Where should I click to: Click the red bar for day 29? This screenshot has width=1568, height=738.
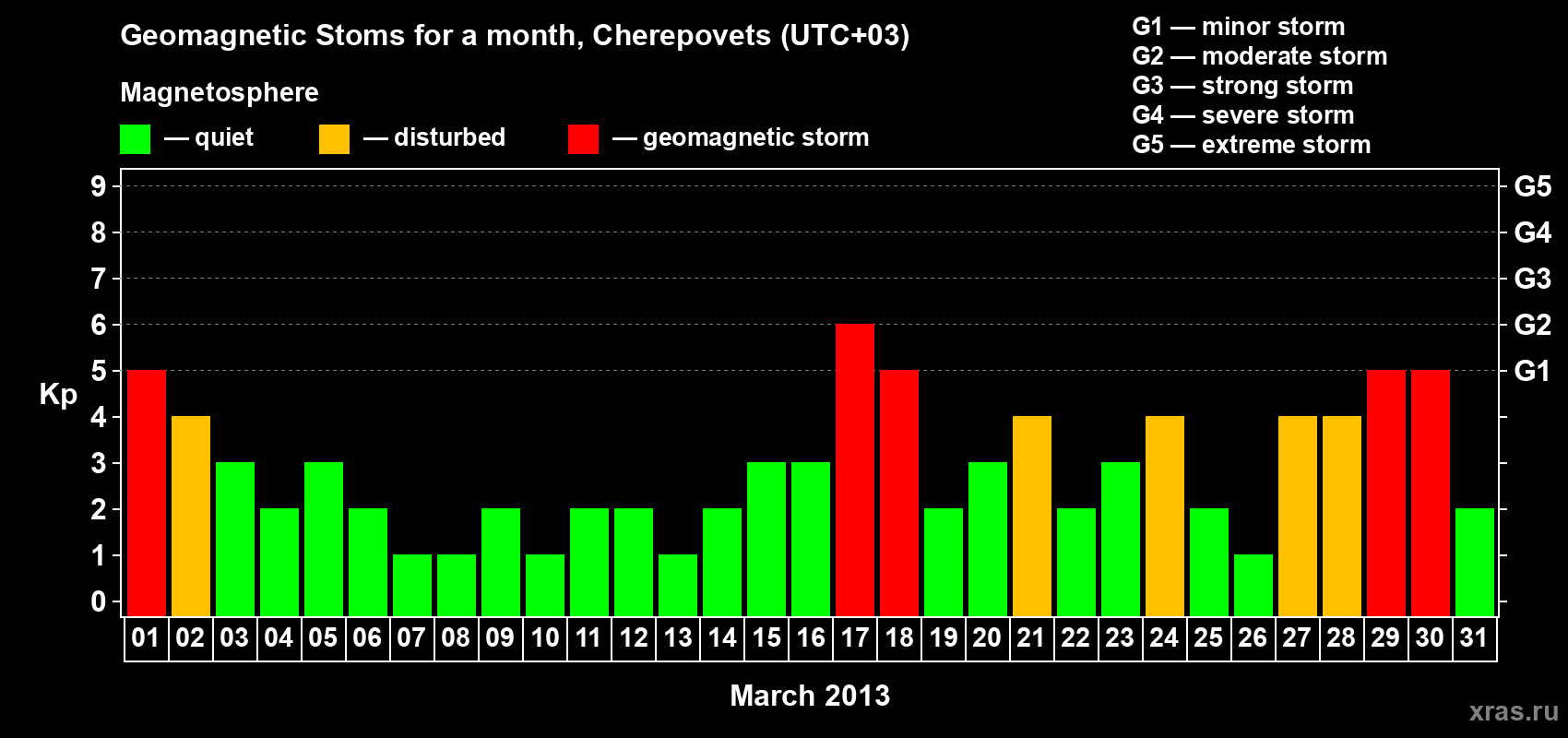click(x=1386, y=493)
